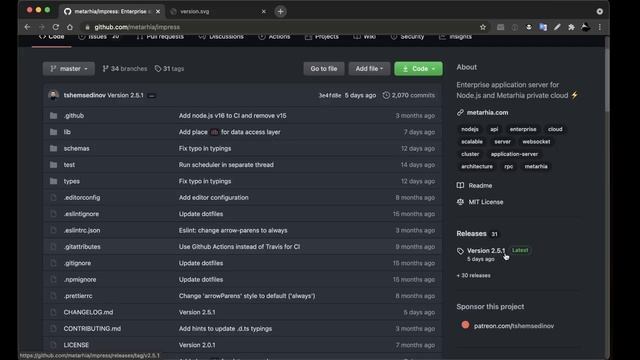This screenshot has height=360, width=640.
Task: View the 34 branches link
Action: coord(125,69)
